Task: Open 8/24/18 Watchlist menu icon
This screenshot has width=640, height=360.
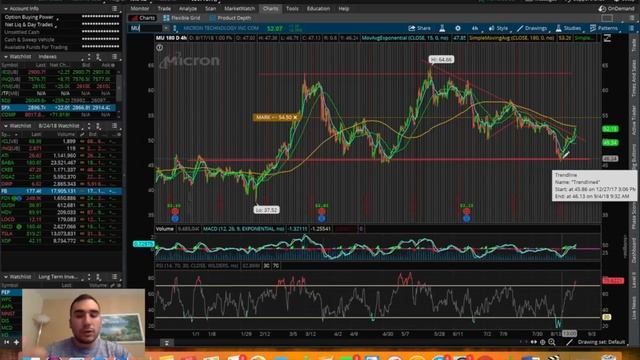Action: point(115,126)
